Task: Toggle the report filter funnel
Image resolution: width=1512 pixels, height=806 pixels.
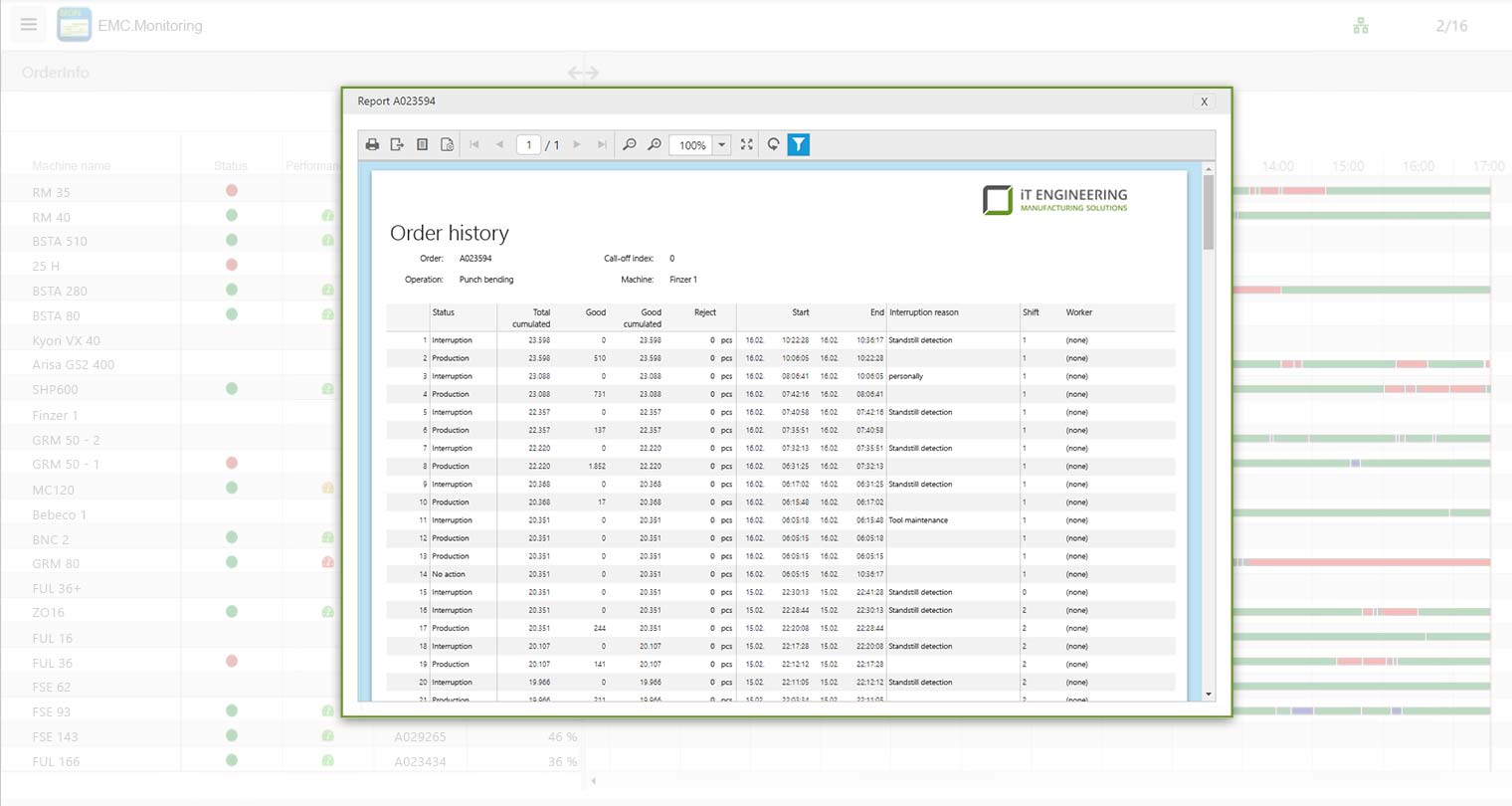Action: tap(798, 145)
